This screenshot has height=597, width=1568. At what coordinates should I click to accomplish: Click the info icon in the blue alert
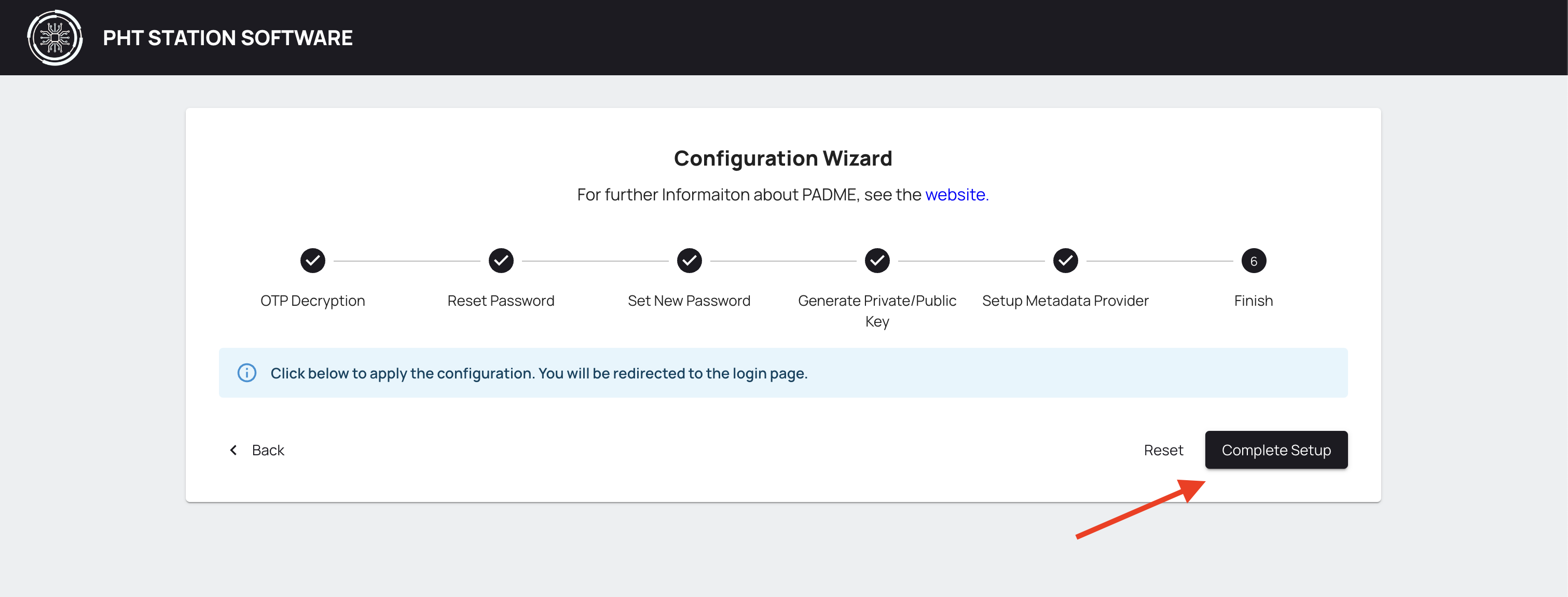[x=246, y=373]
